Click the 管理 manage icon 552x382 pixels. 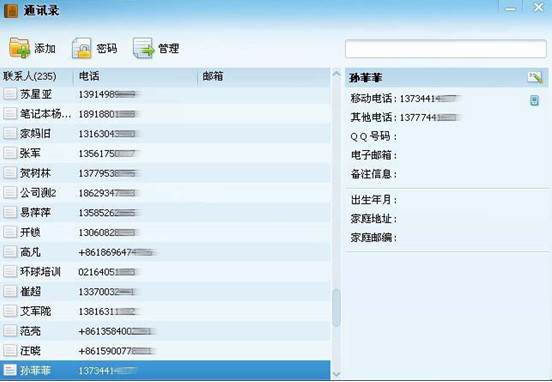coord(143,48)
